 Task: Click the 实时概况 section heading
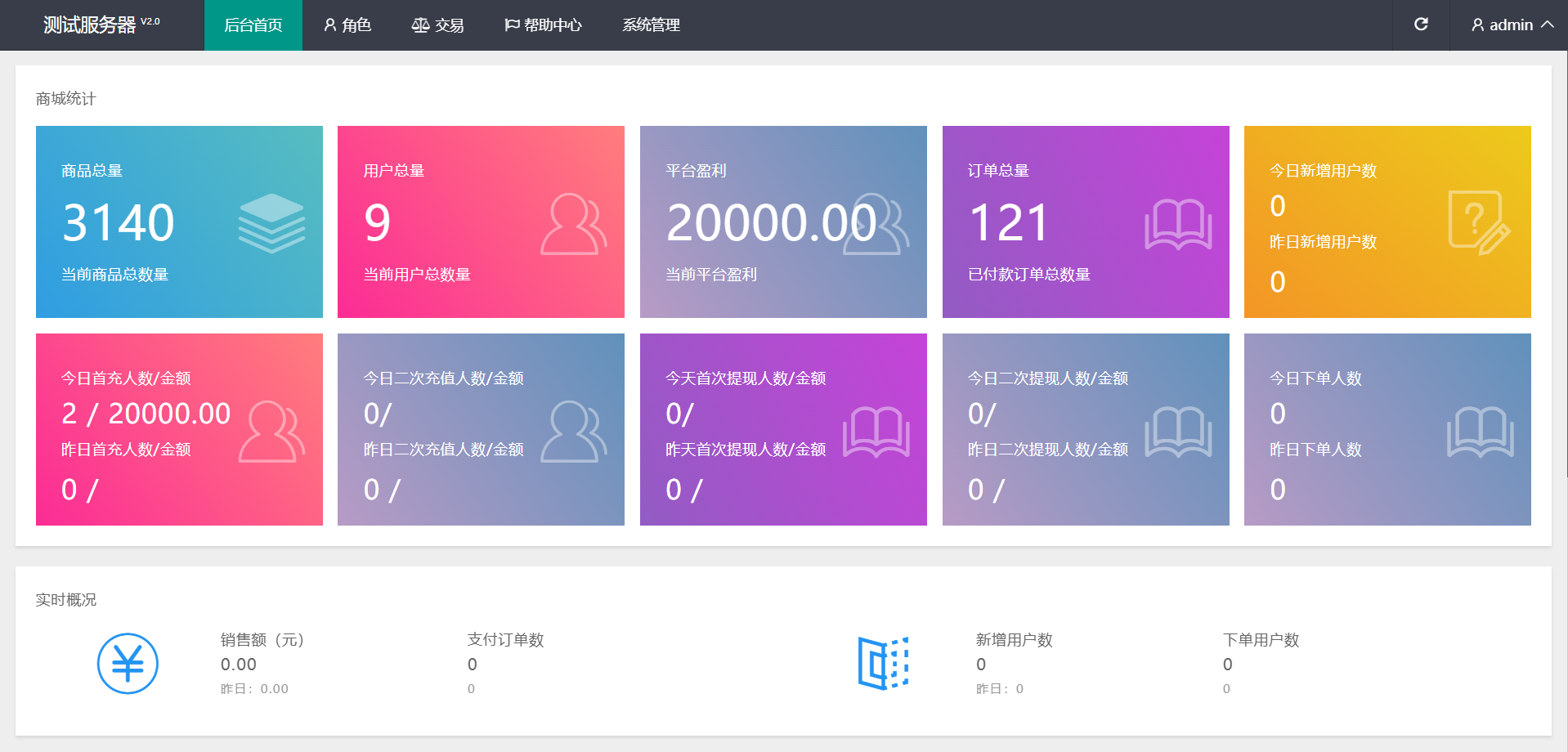[66, 600]
